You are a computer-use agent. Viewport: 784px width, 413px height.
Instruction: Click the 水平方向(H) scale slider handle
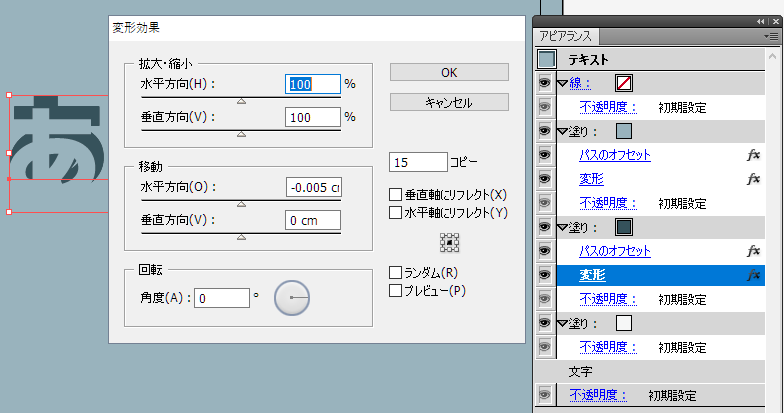(240, 100)
